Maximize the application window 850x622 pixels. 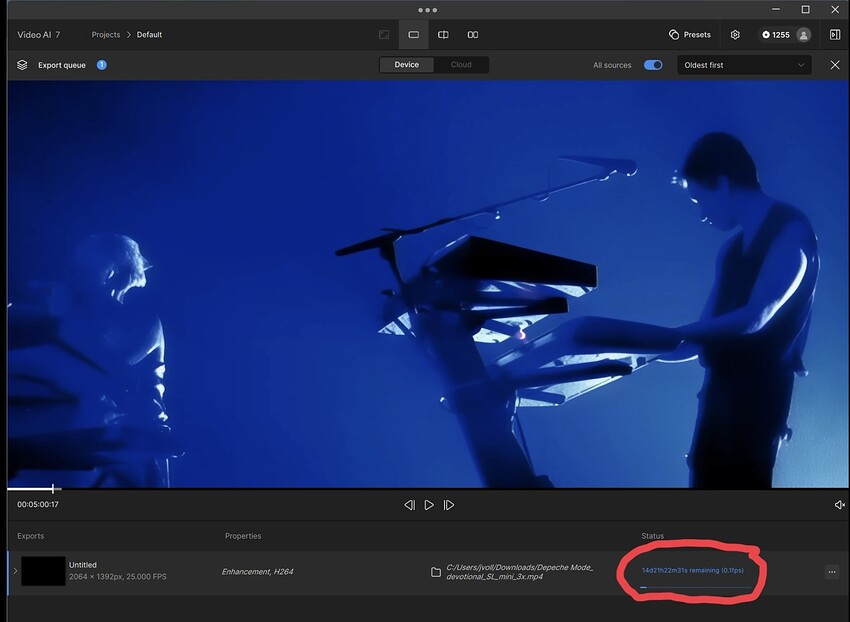[x=806, y=10]
